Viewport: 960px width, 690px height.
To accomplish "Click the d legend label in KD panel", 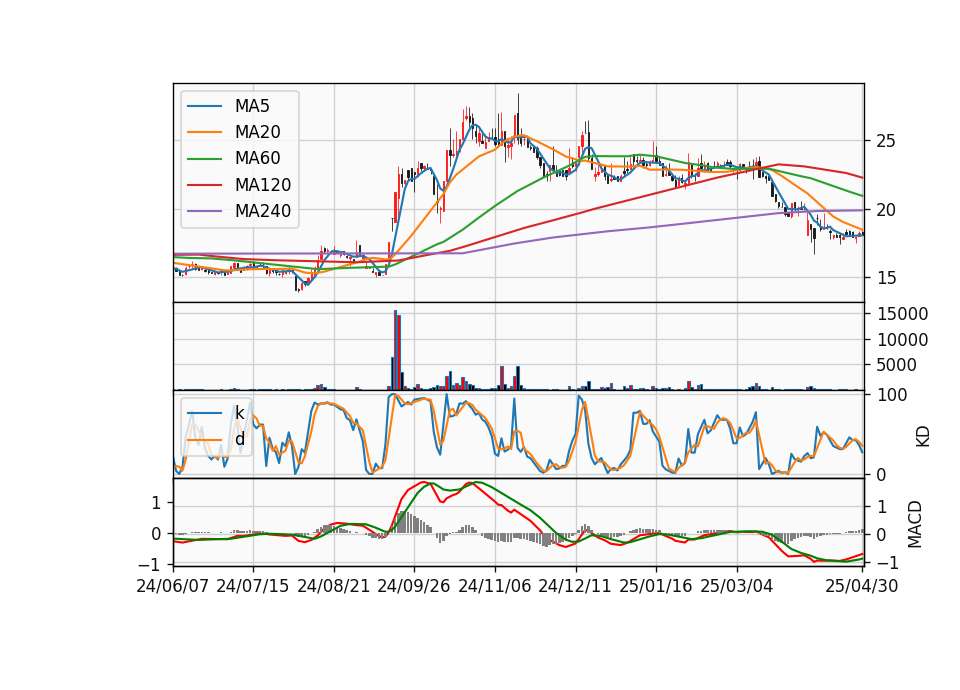I will click(x=239, y=439).
